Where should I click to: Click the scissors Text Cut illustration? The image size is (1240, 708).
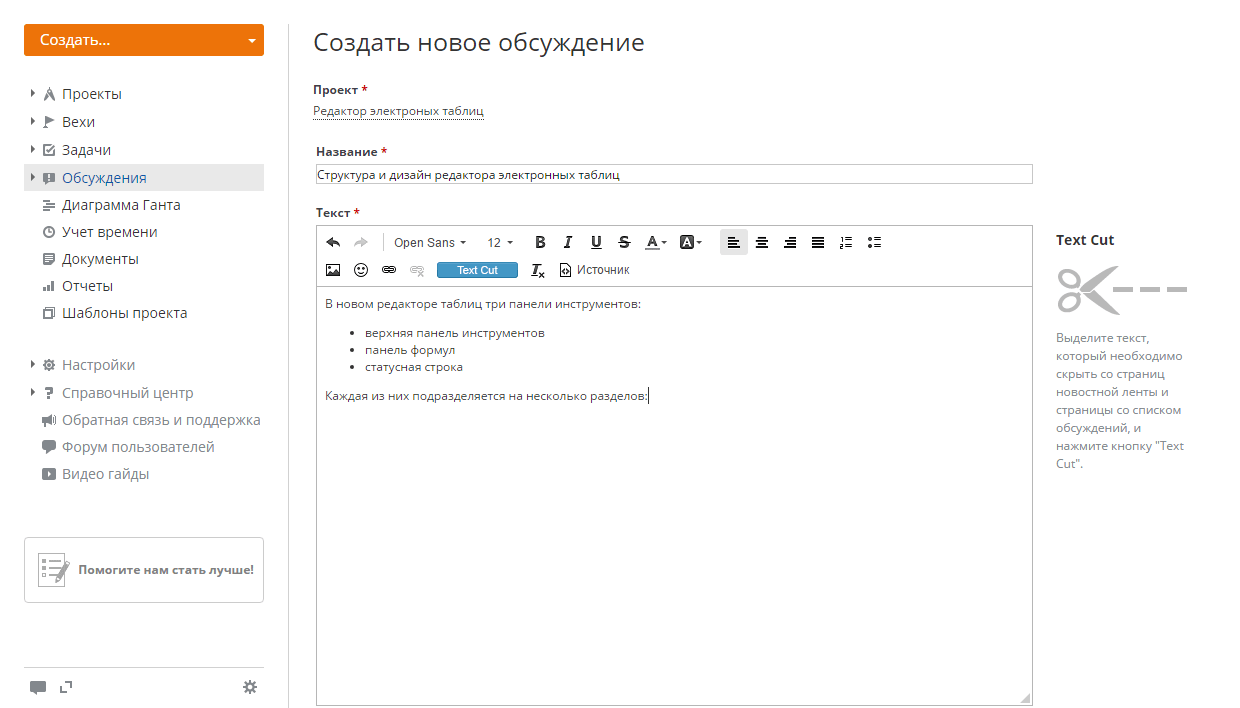[x=1122, y=290]
